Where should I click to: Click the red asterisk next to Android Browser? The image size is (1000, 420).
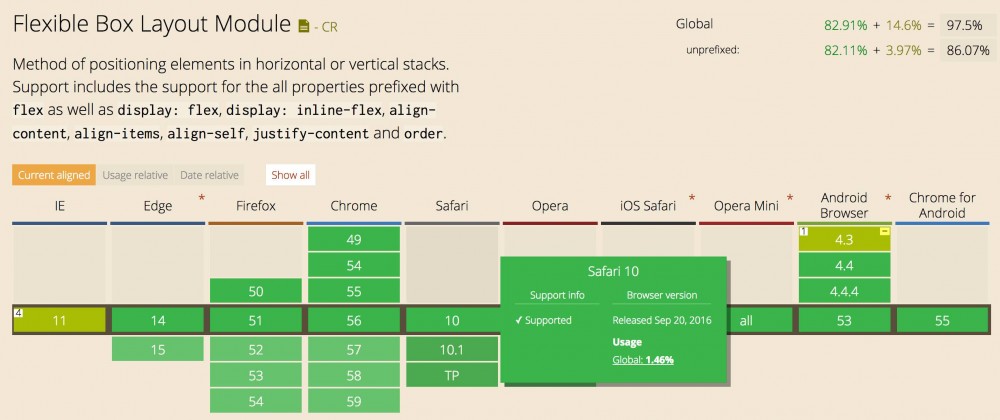point(888,199)
